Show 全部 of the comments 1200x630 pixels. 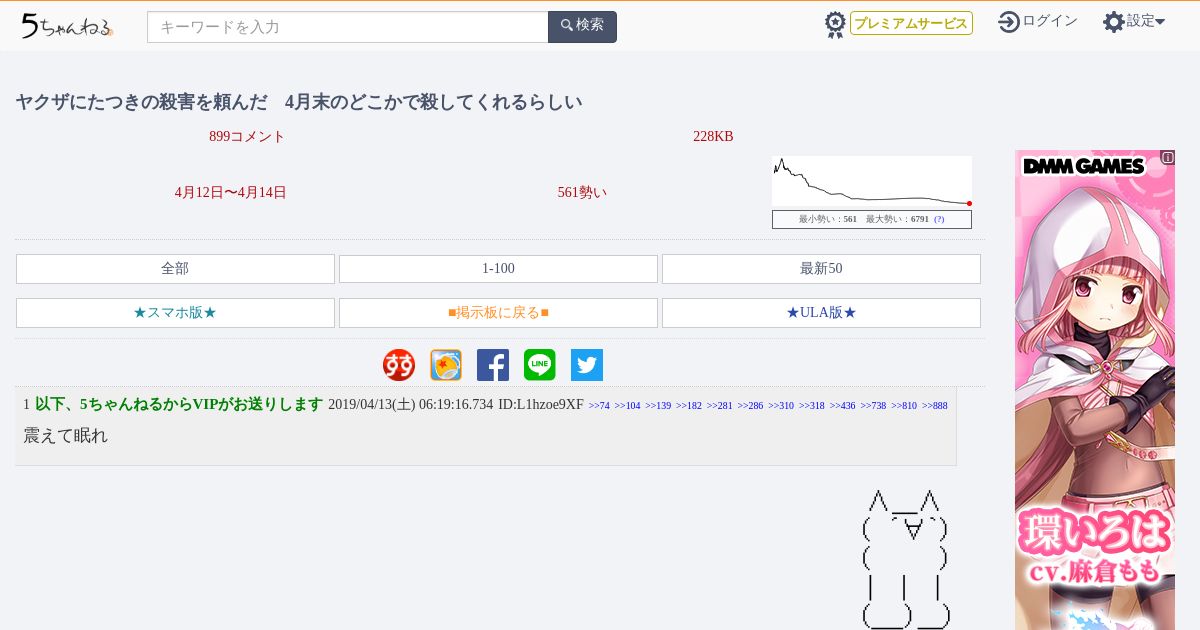pyautogui.click(x=175, y=269)
